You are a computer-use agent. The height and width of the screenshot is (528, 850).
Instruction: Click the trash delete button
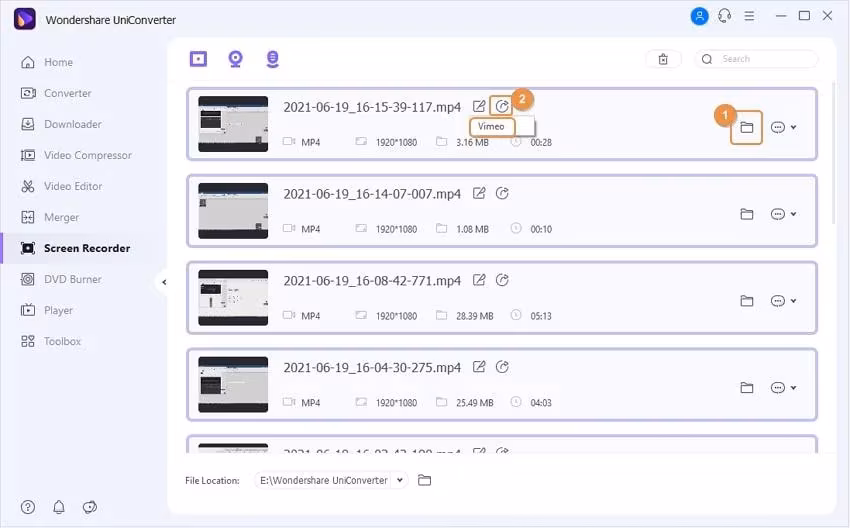pos(663,59)
